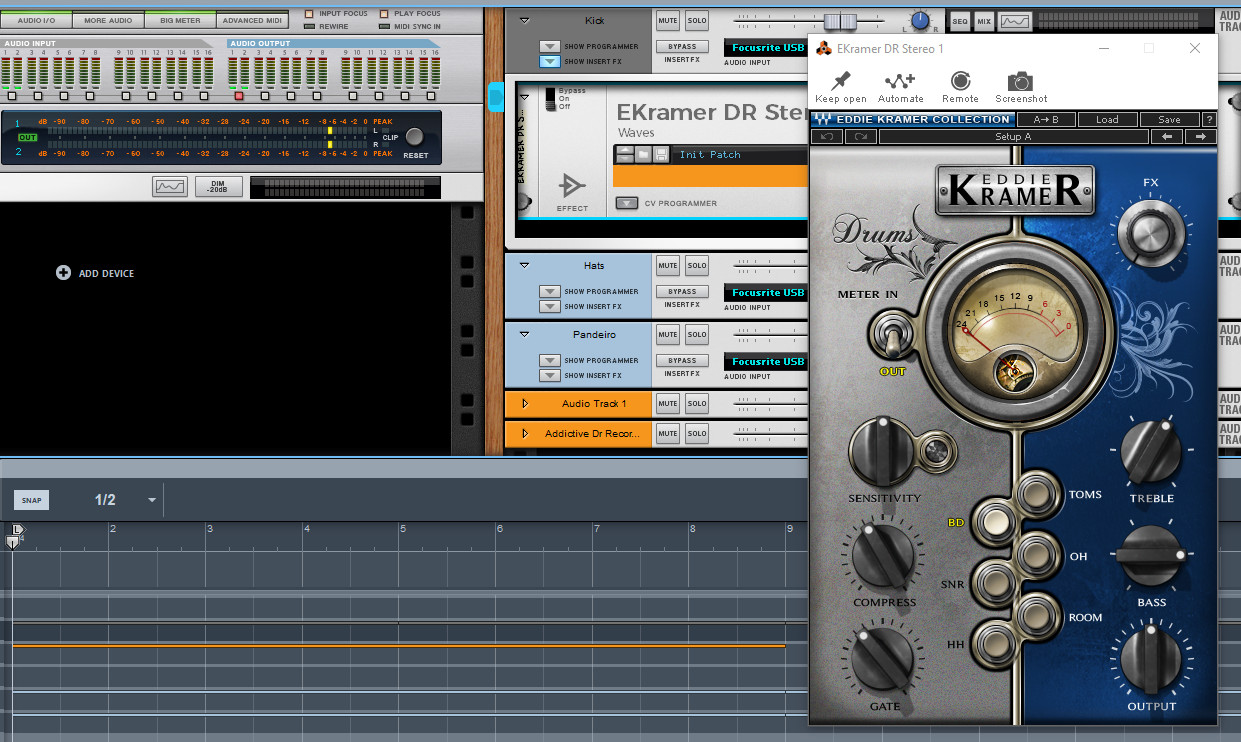Flip the EKramer Bypass/On/Off switch
This screenshot has height=742, width=1241.
pyautogui.click(x=549, y=98)
